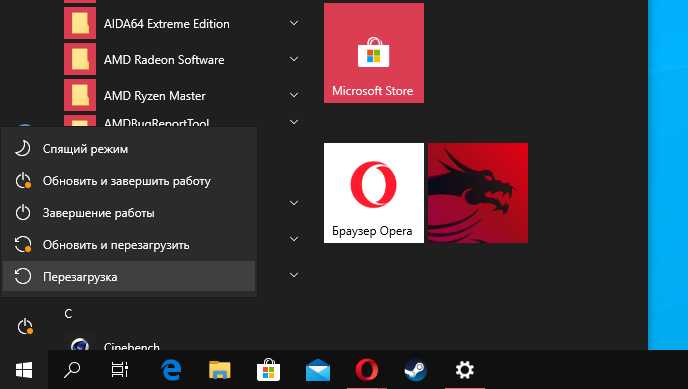The height and width of the screenshot is (389, 688).
Task: Open Microsoft Store from the taskbar
Action: pos(268,370)
